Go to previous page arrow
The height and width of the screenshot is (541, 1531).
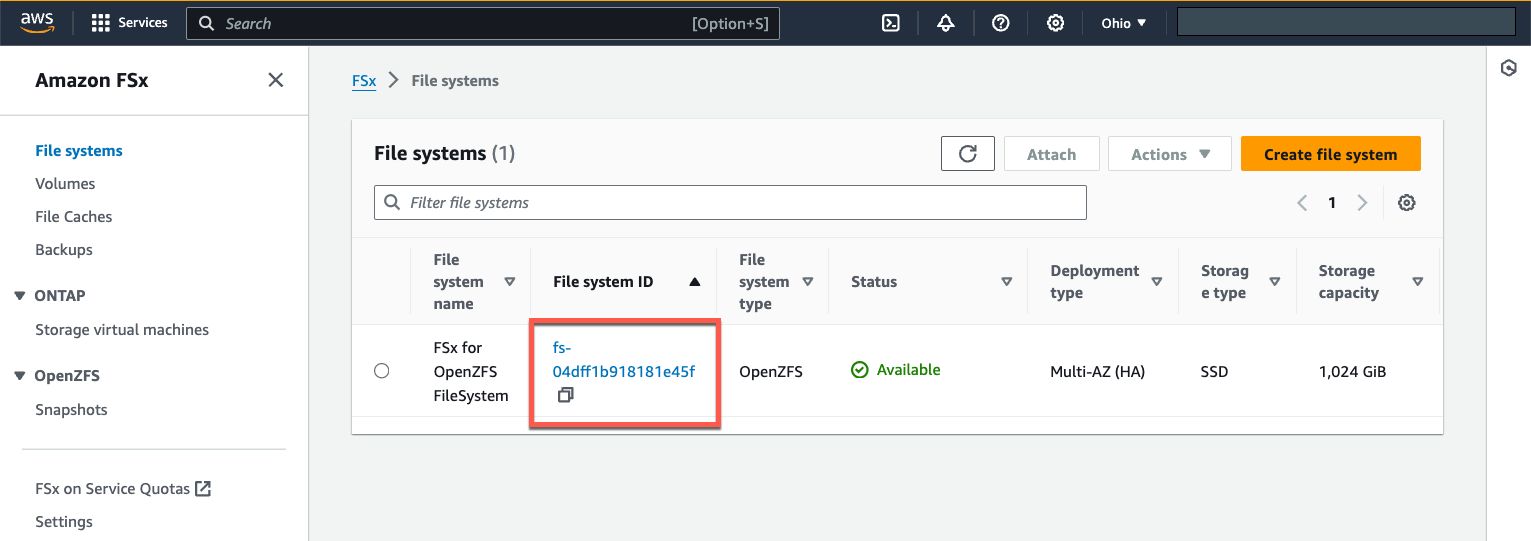pyautogui.click(x=1302, y=203)
